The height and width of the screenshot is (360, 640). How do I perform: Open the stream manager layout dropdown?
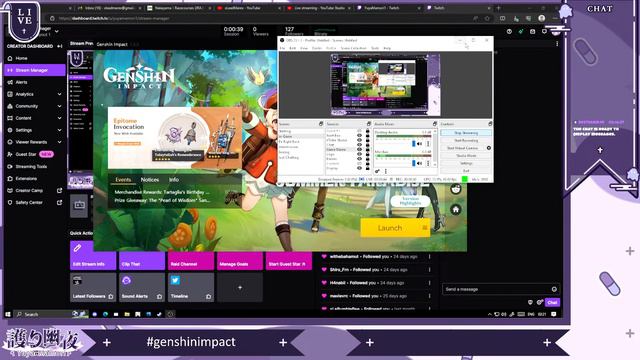point(57,31)
